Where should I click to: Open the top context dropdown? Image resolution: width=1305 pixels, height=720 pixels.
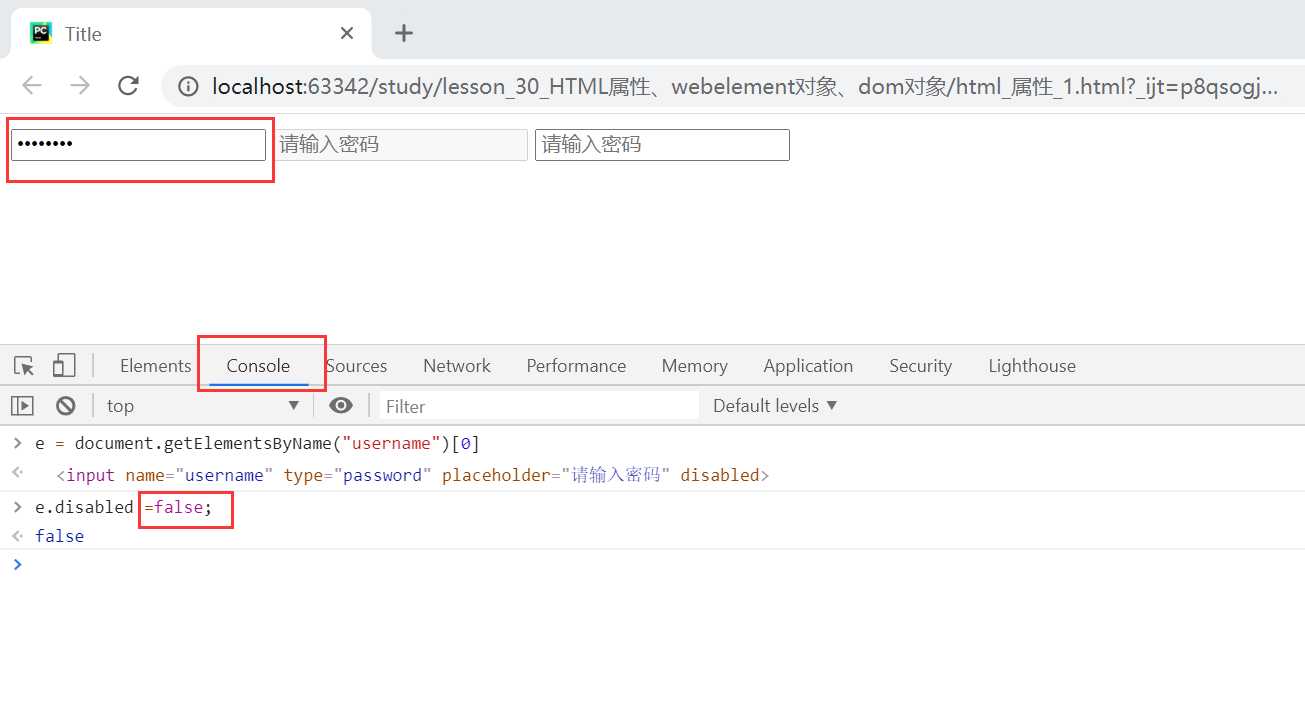(203, 406)
